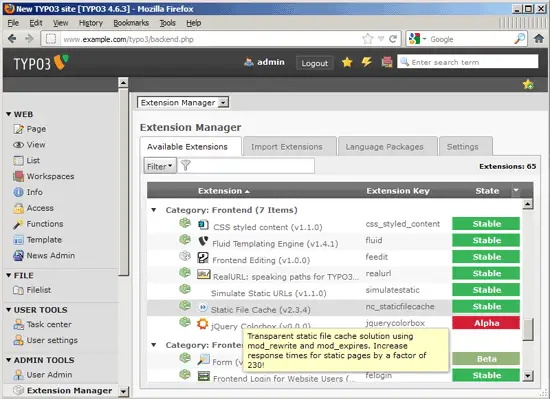Click the Enter search term field
Image resolution: width=550 pixels, height=399 pixels.
point(468,62)
